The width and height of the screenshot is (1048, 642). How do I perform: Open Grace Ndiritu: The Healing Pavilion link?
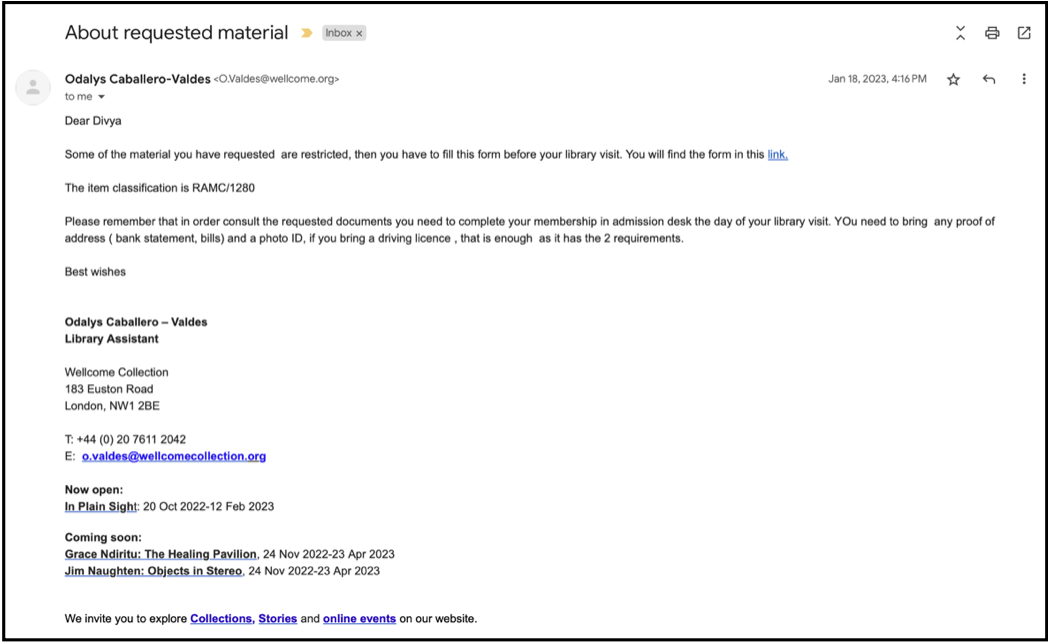160,554
